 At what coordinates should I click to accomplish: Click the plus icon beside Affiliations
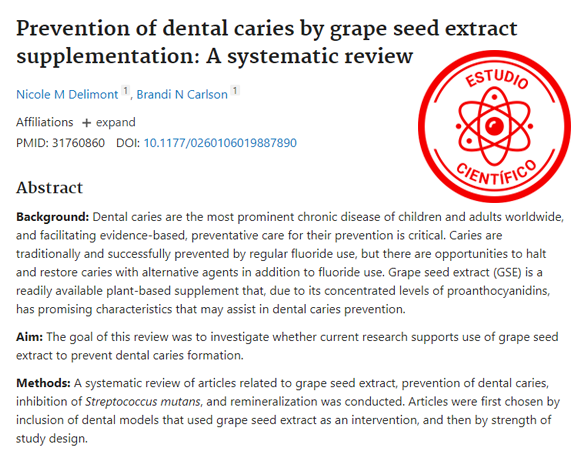point(86,123)
